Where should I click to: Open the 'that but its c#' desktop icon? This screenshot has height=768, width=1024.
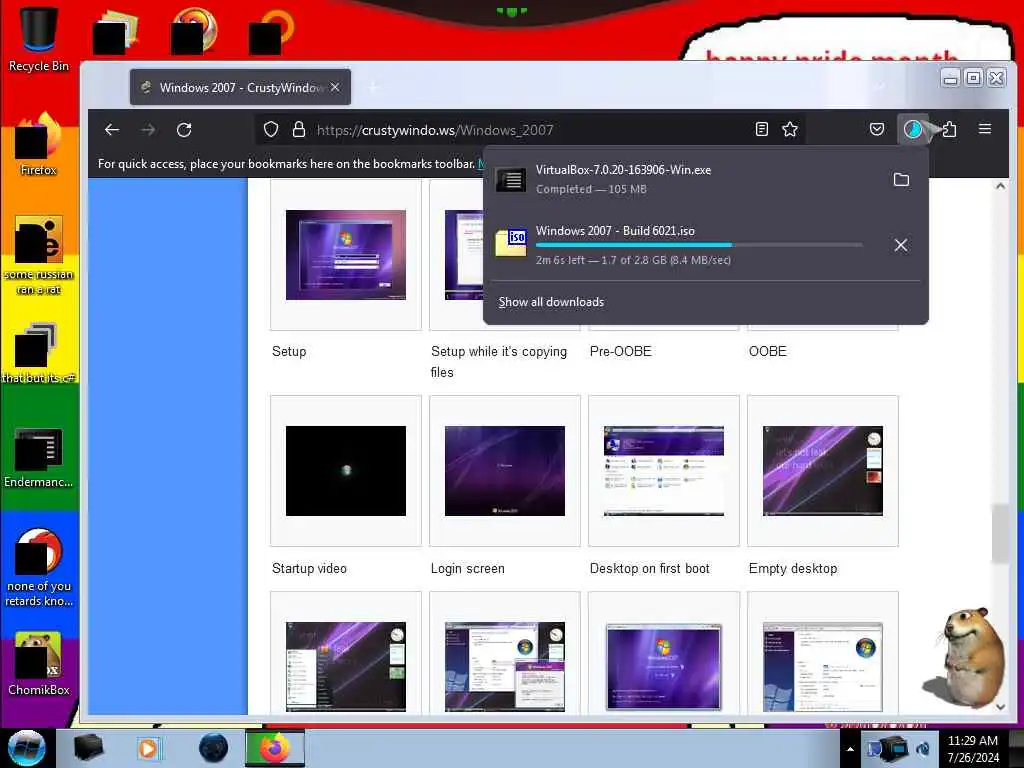[x=39, y=353]
